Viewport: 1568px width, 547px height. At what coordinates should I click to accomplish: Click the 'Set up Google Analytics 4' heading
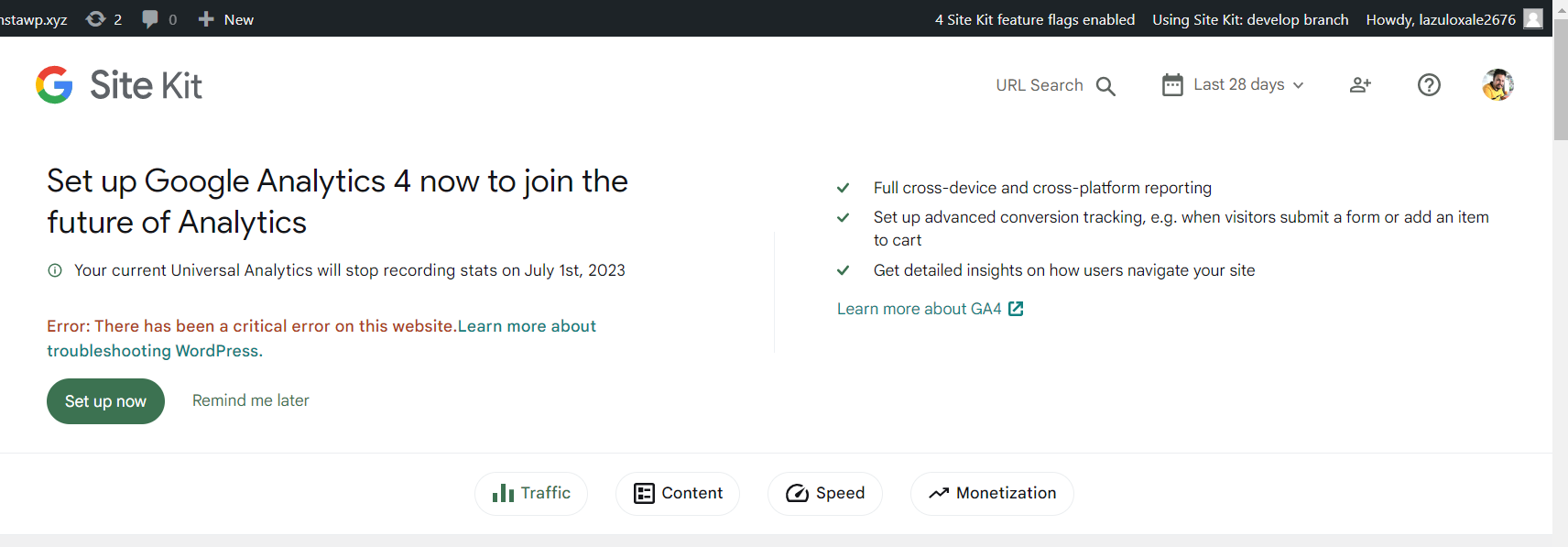click(x=337, y=202)
